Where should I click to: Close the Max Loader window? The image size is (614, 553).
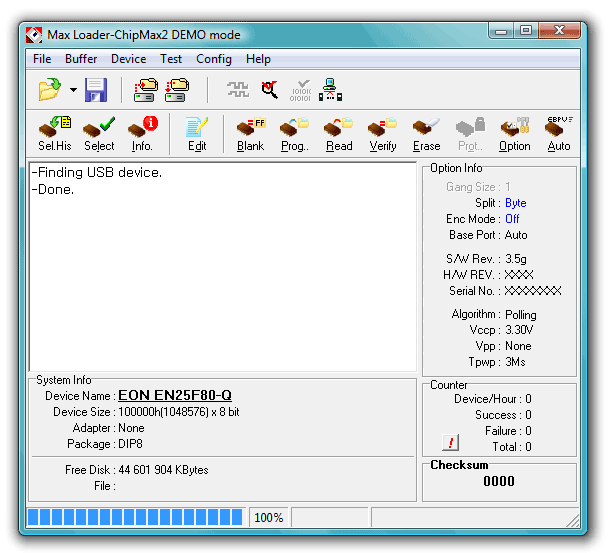[559, 31]
